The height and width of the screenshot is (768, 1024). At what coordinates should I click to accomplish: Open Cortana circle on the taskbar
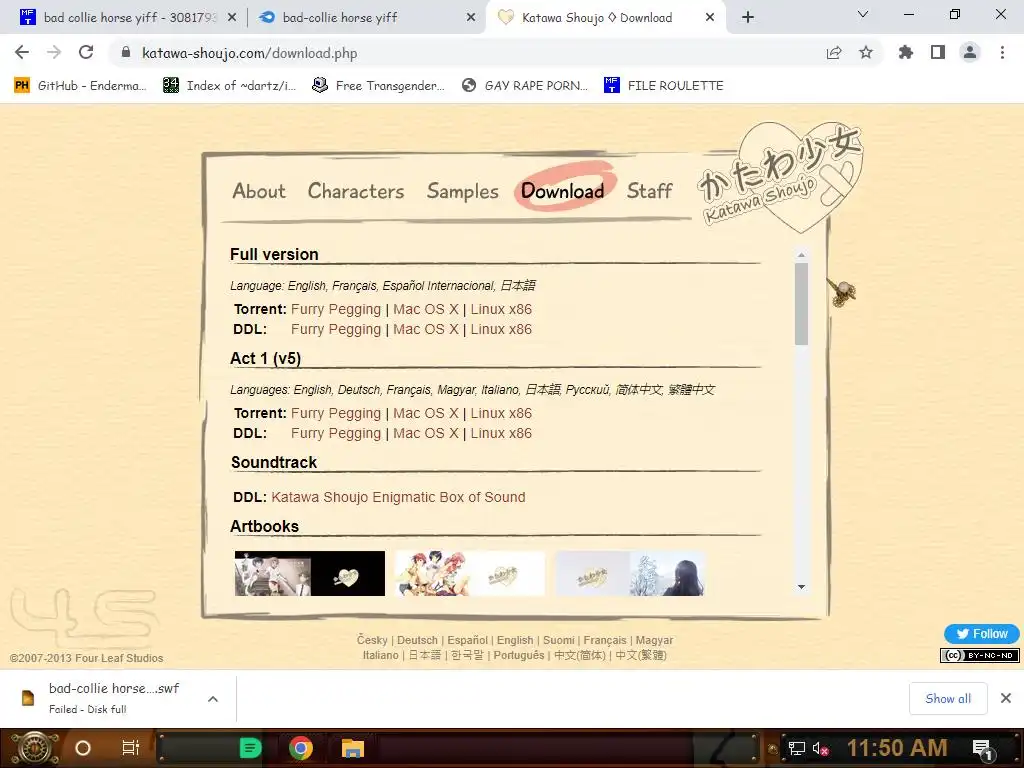pyautogui.click(x=83, y=748)
